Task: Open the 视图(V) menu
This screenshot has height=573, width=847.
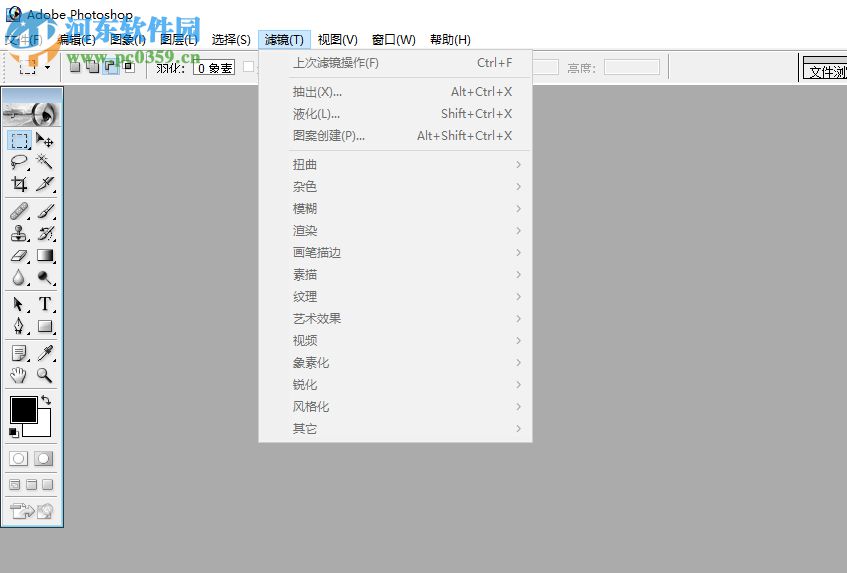Action: 338,39
